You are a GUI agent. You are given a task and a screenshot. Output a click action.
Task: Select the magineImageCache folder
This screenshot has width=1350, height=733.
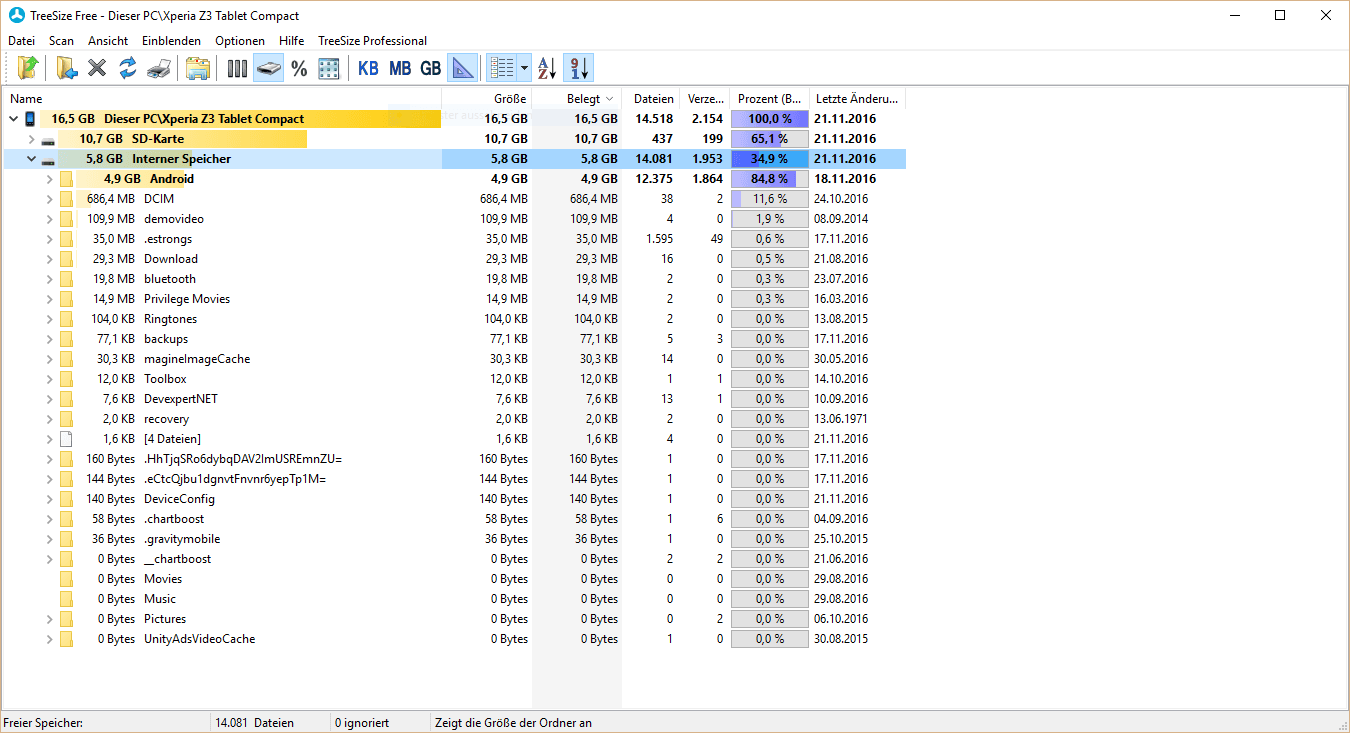click(197, 359)
